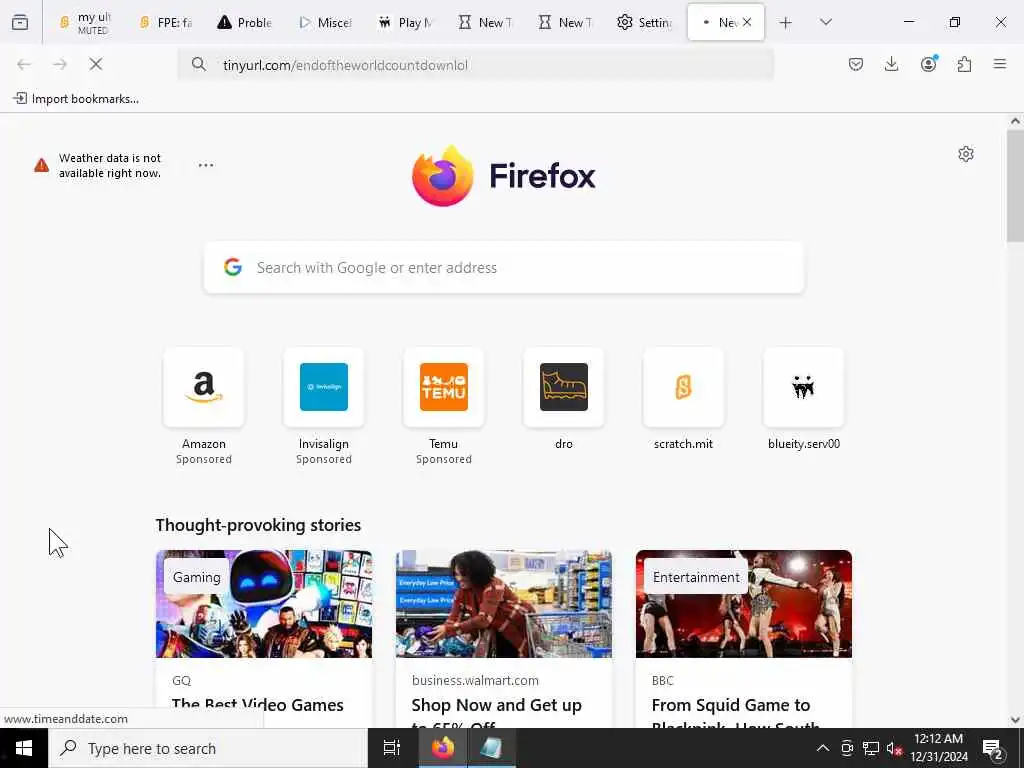Open the taskbar clock and date
The image size is (1024, 768).
click(939, 748)
